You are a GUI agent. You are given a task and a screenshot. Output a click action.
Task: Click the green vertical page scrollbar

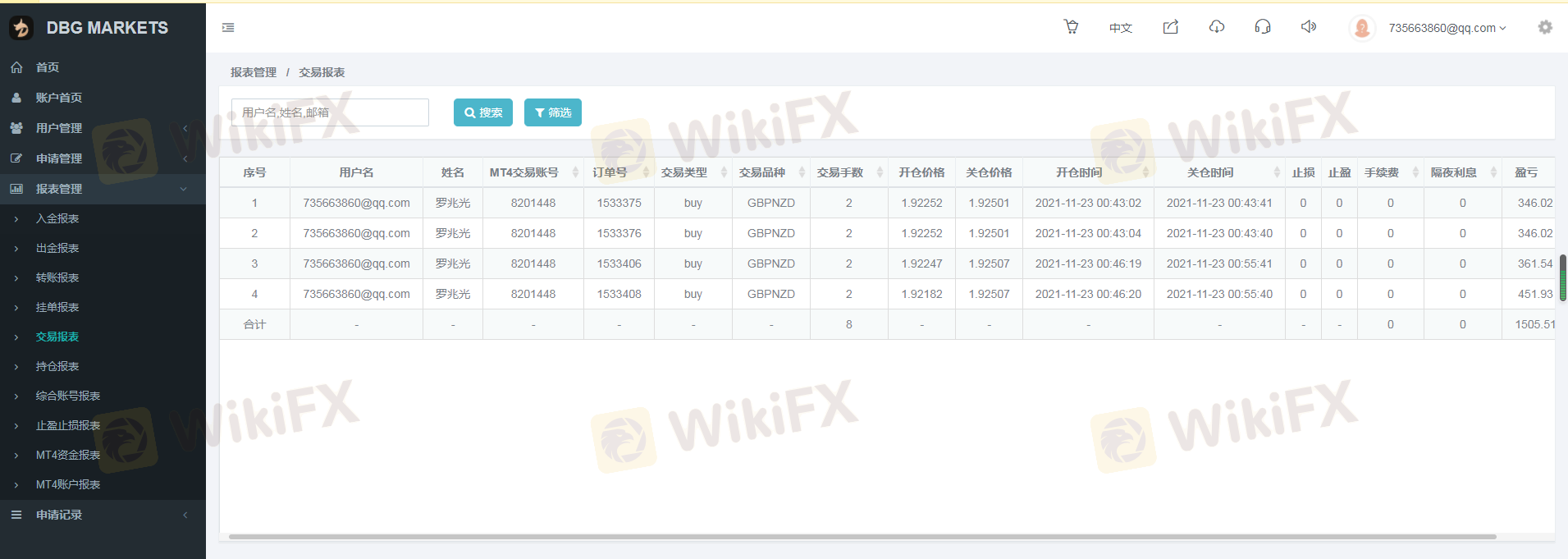pos(1563,277)
